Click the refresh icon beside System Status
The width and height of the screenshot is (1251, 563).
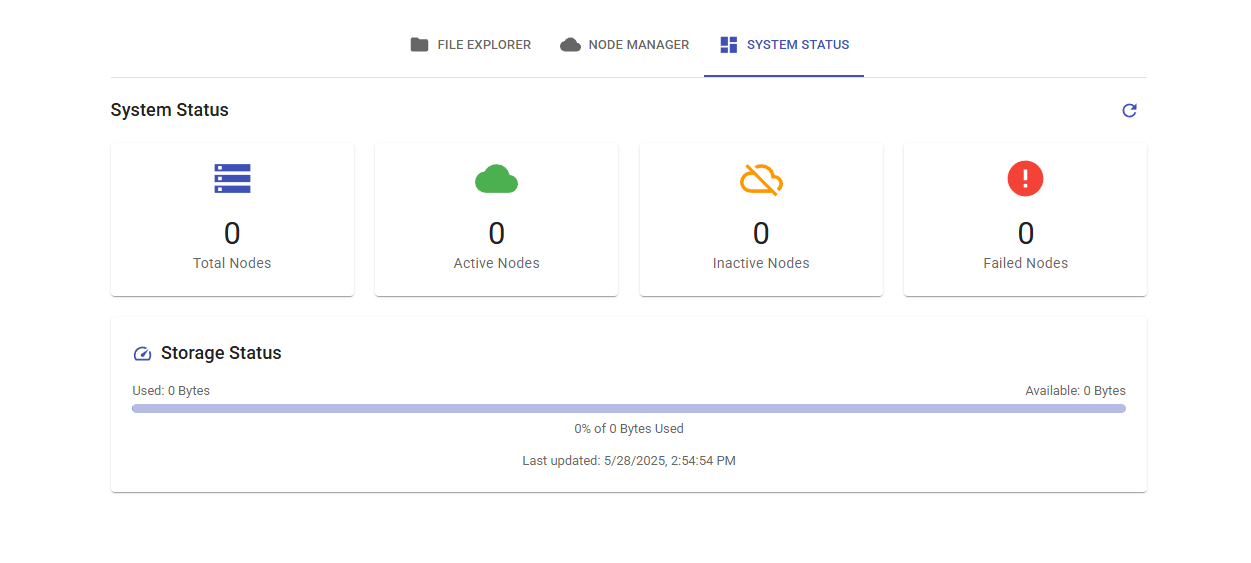coord(1129,110)
